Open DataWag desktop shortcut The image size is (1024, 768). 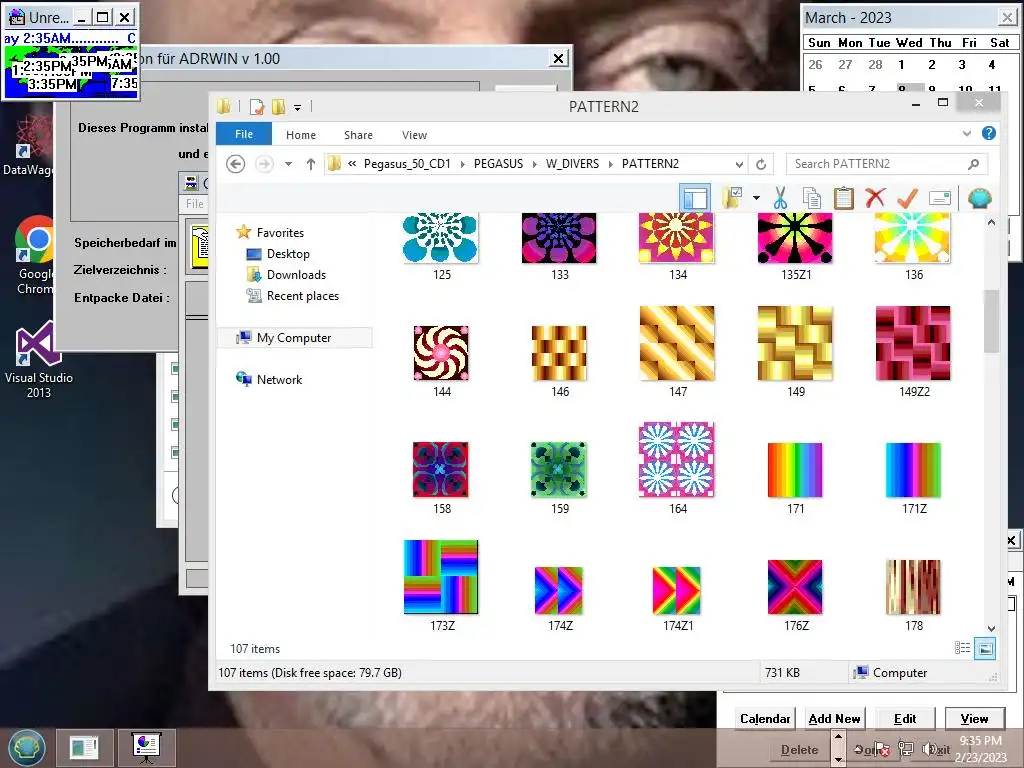(x=29, y=146)
